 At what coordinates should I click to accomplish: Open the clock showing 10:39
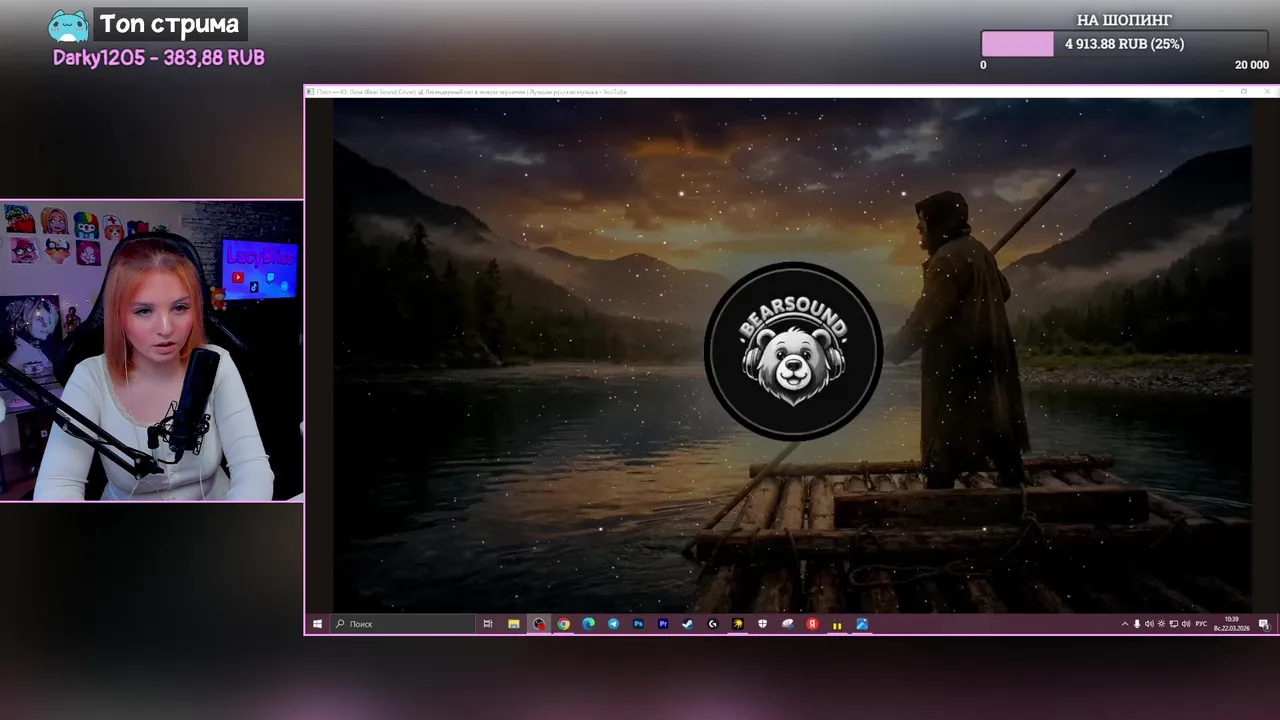1231,620
